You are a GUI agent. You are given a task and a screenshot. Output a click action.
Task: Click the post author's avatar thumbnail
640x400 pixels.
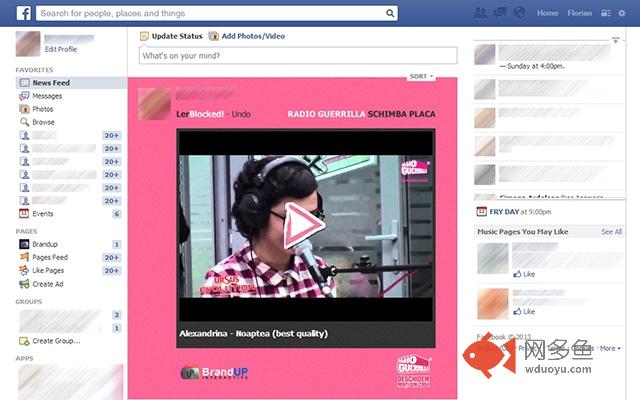click(154, 104)
